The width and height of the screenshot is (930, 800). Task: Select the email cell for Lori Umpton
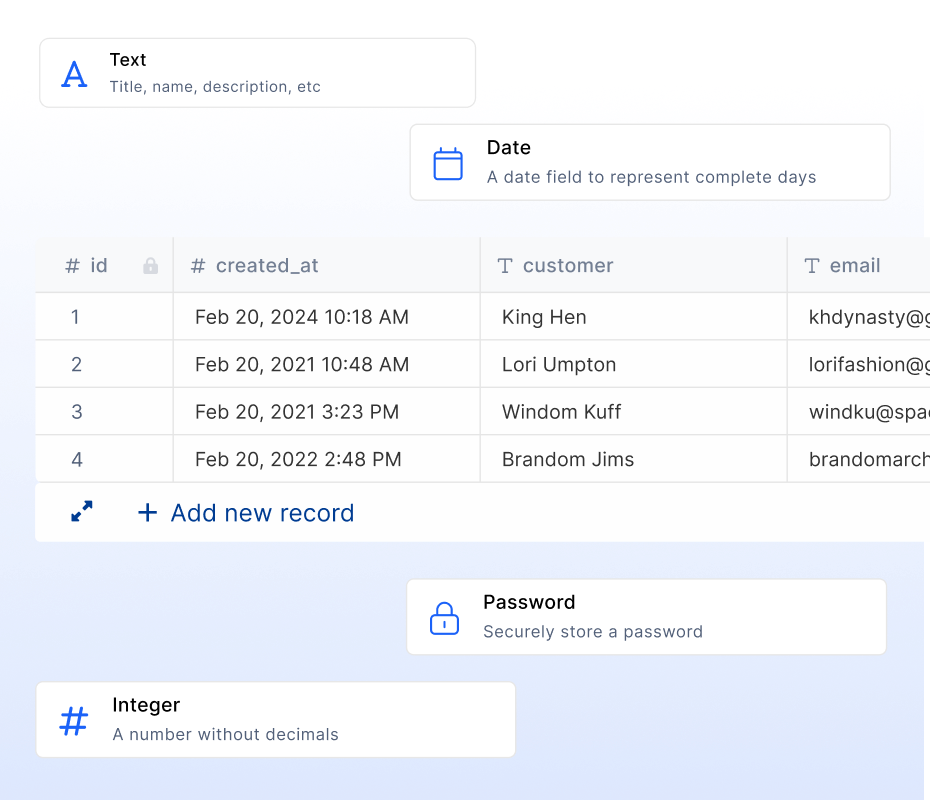click(x=860, y=364)
